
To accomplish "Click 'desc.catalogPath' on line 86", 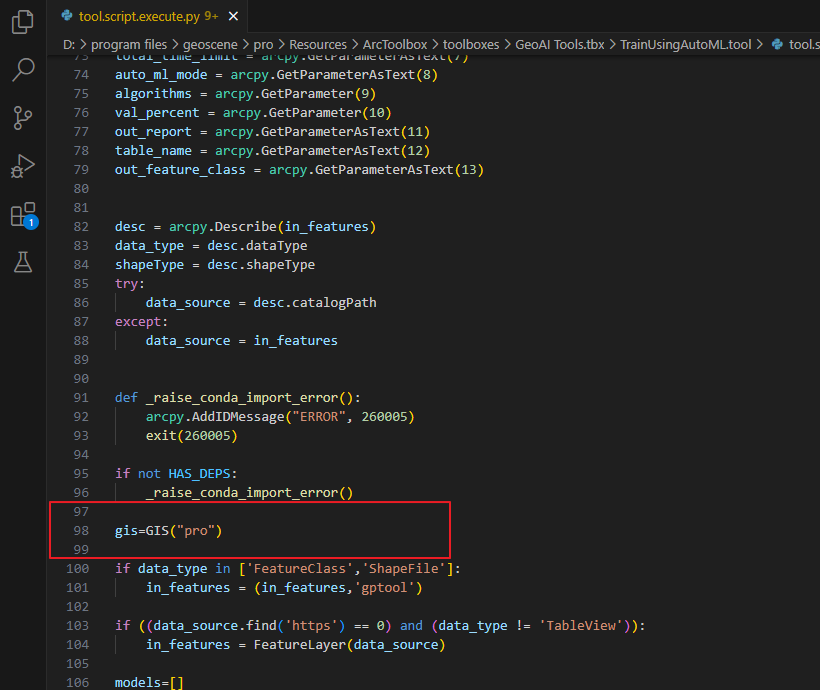I will coord(315,302).
